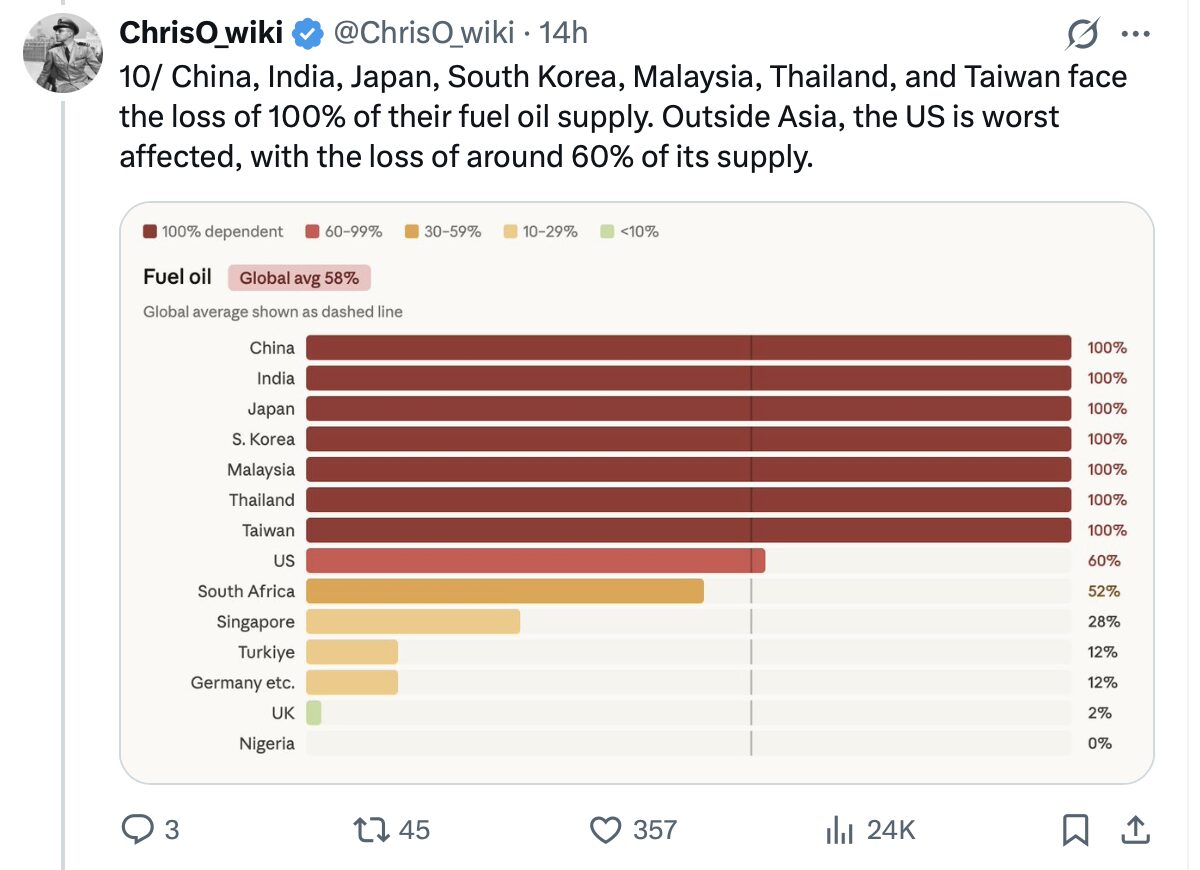
Task: Click the Singapore 28% bar
Action: [412, 622]
